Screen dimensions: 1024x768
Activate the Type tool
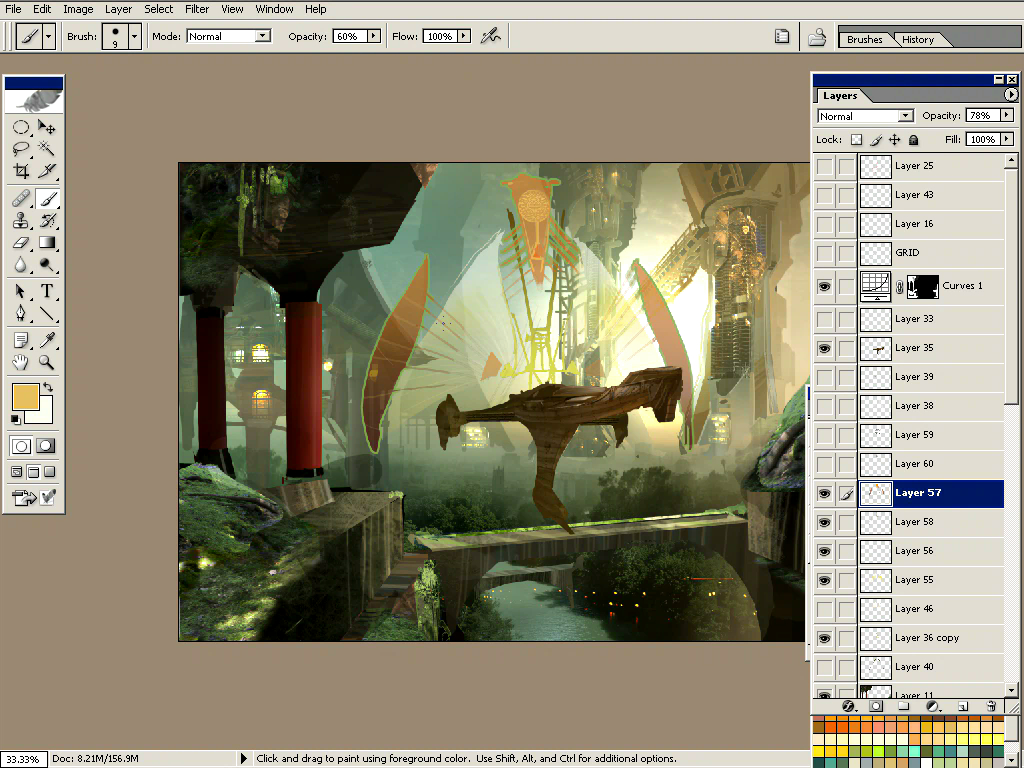(45, 291)
